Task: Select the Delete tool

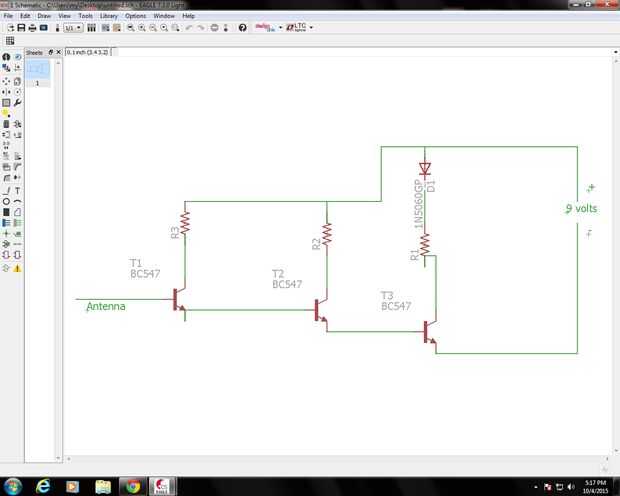Action: pos(6,124)
